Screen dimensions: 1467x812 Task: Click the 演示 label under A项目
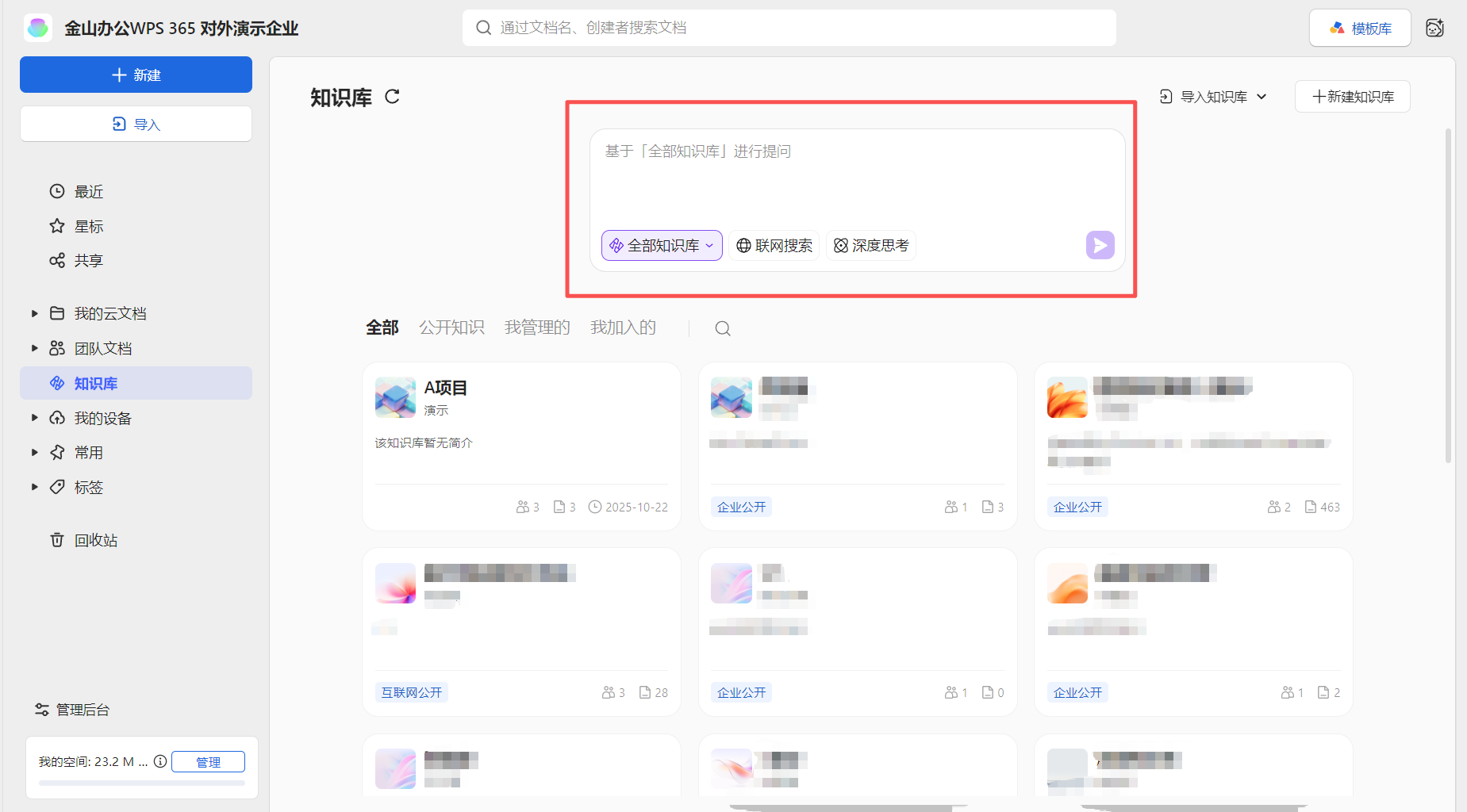coord(436,410)
